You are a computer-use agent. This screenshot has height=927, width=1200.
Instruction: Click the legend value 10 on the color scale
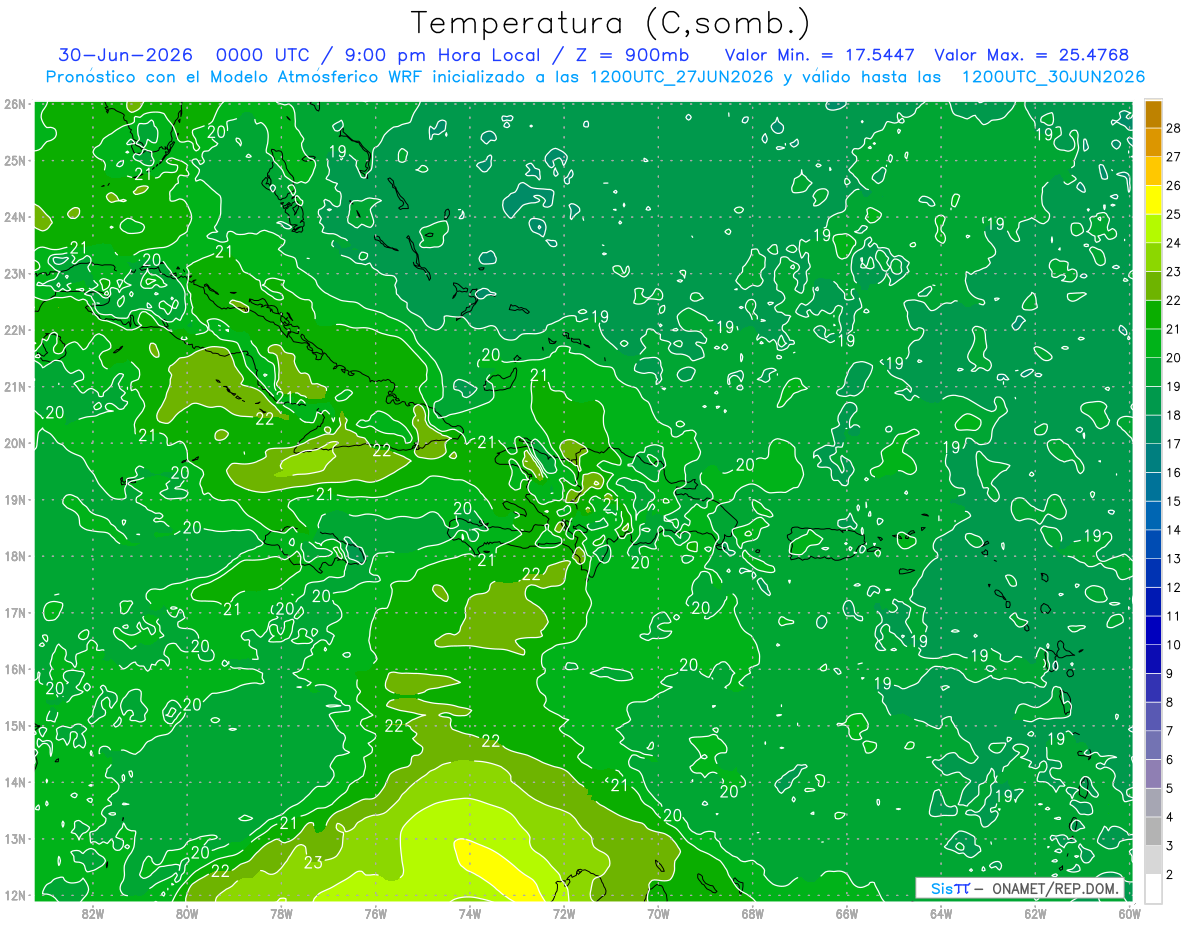1174,645
